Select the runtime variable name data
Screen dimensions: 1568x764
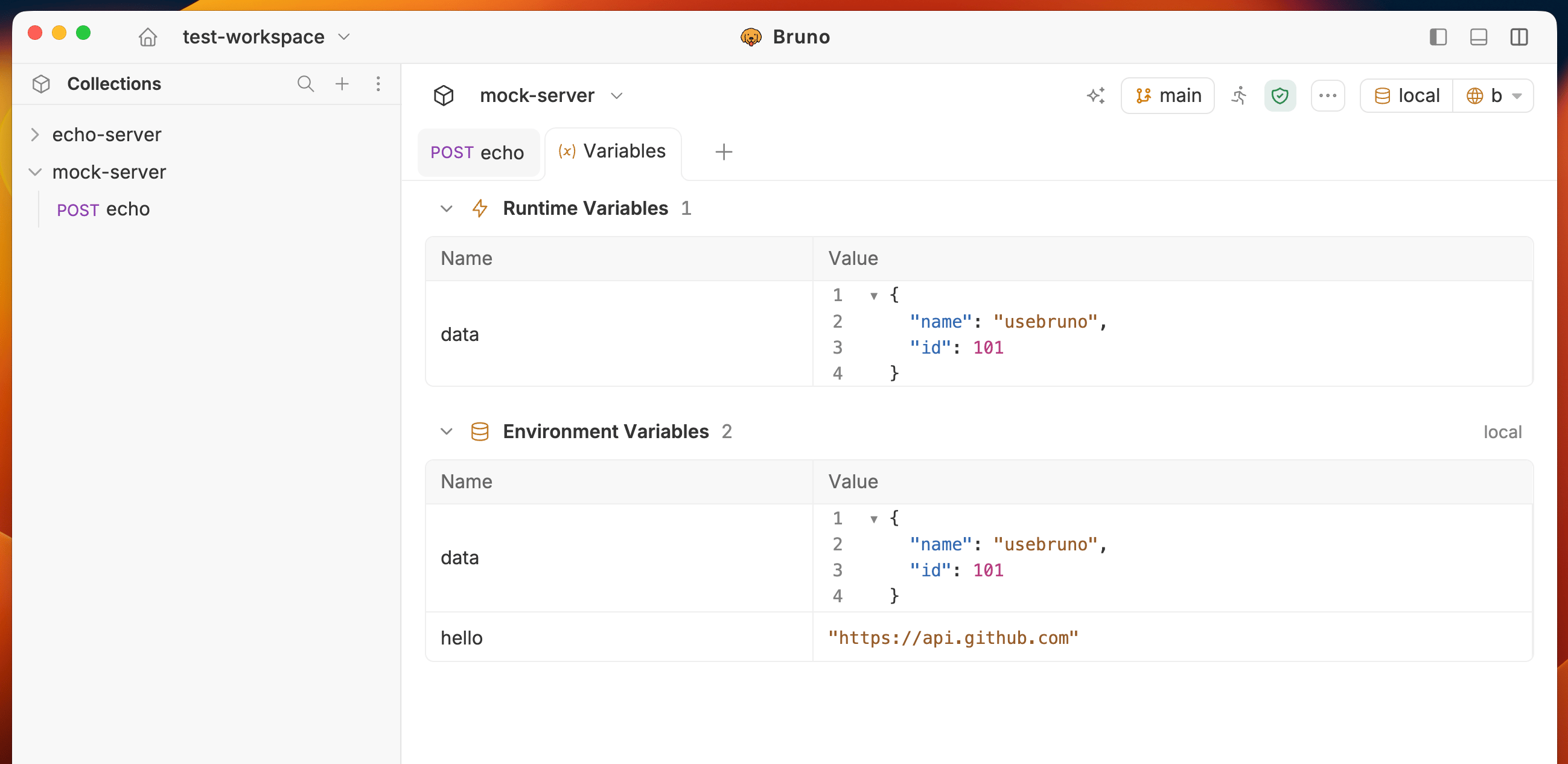tap(459, 334)
